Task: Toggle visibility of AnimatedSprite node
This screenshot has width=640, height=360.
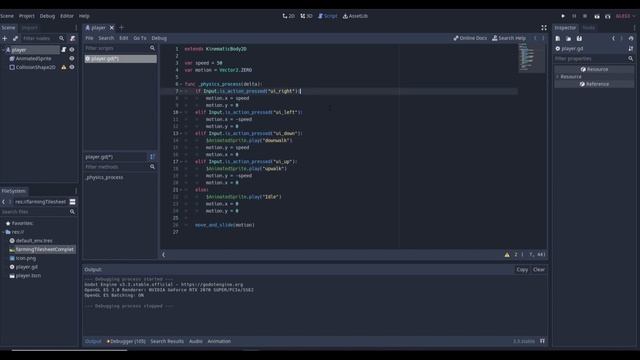Action: click(72, 59)
